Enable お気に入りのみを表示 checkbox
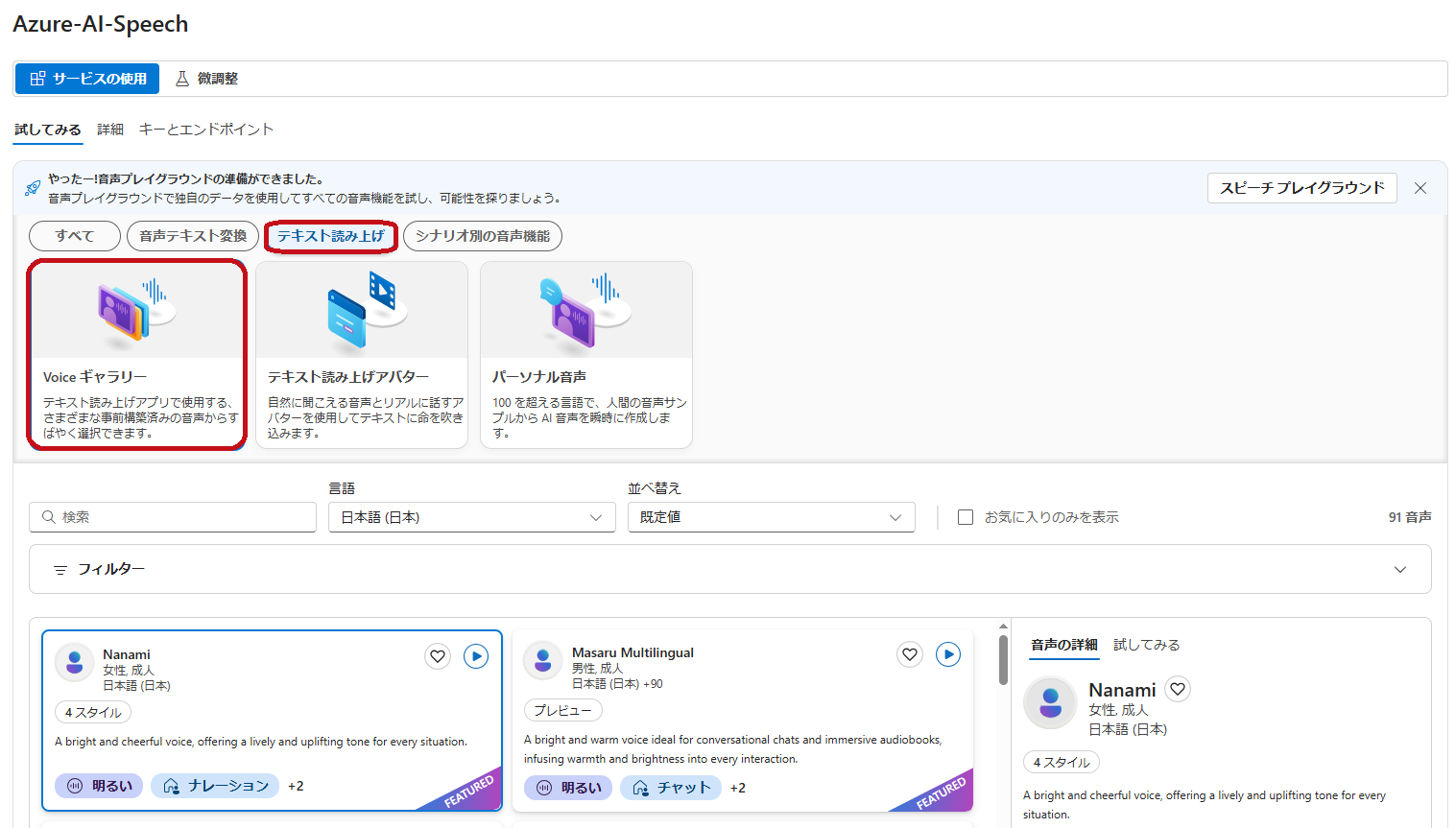The image size is (1456, 828). click(966, 517)
